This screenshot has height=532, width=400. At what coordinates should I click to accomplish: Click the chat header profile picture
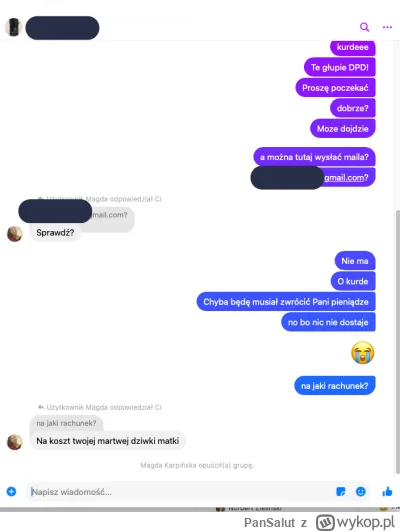click(x=14, y=27)
